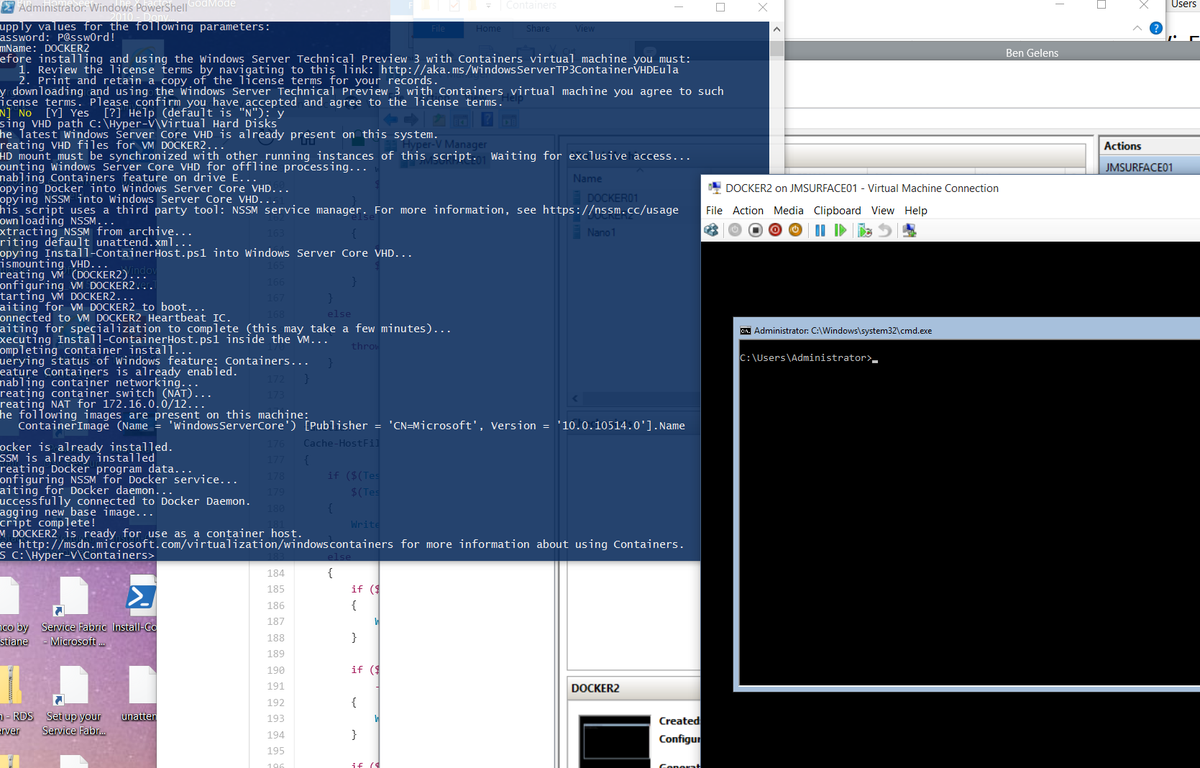Pause the DOCKER2 virtual machine
The image size is (1200, 768).
[820, 230]
